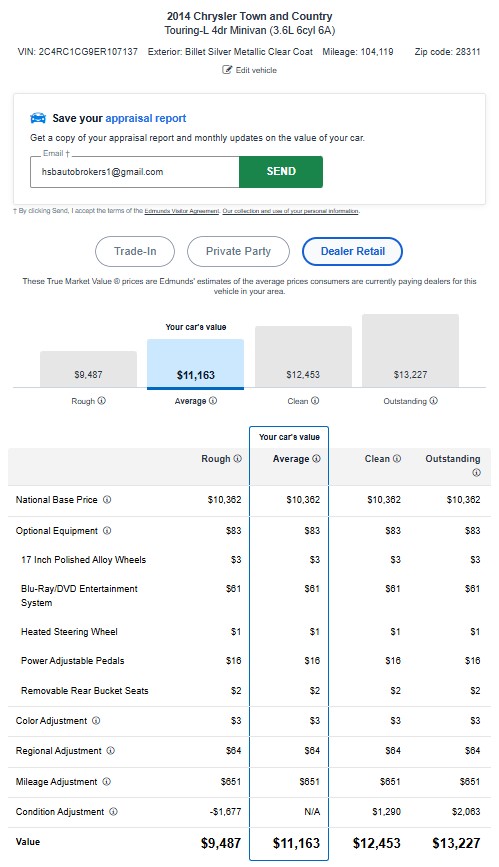499x867 pixels.
Task: Click the green SEND button
Action: [x=281, y=171]
